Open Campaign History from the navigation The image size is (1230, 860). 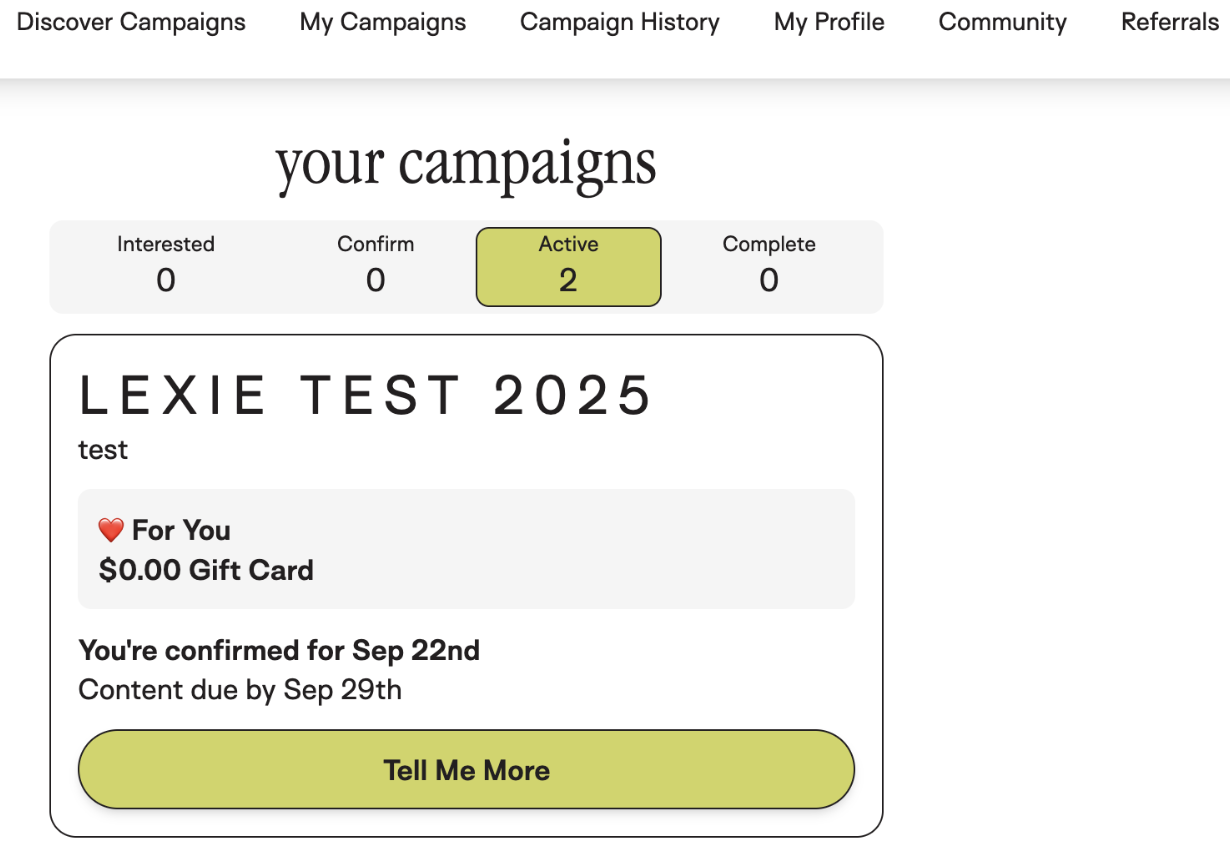pos(620,22)
